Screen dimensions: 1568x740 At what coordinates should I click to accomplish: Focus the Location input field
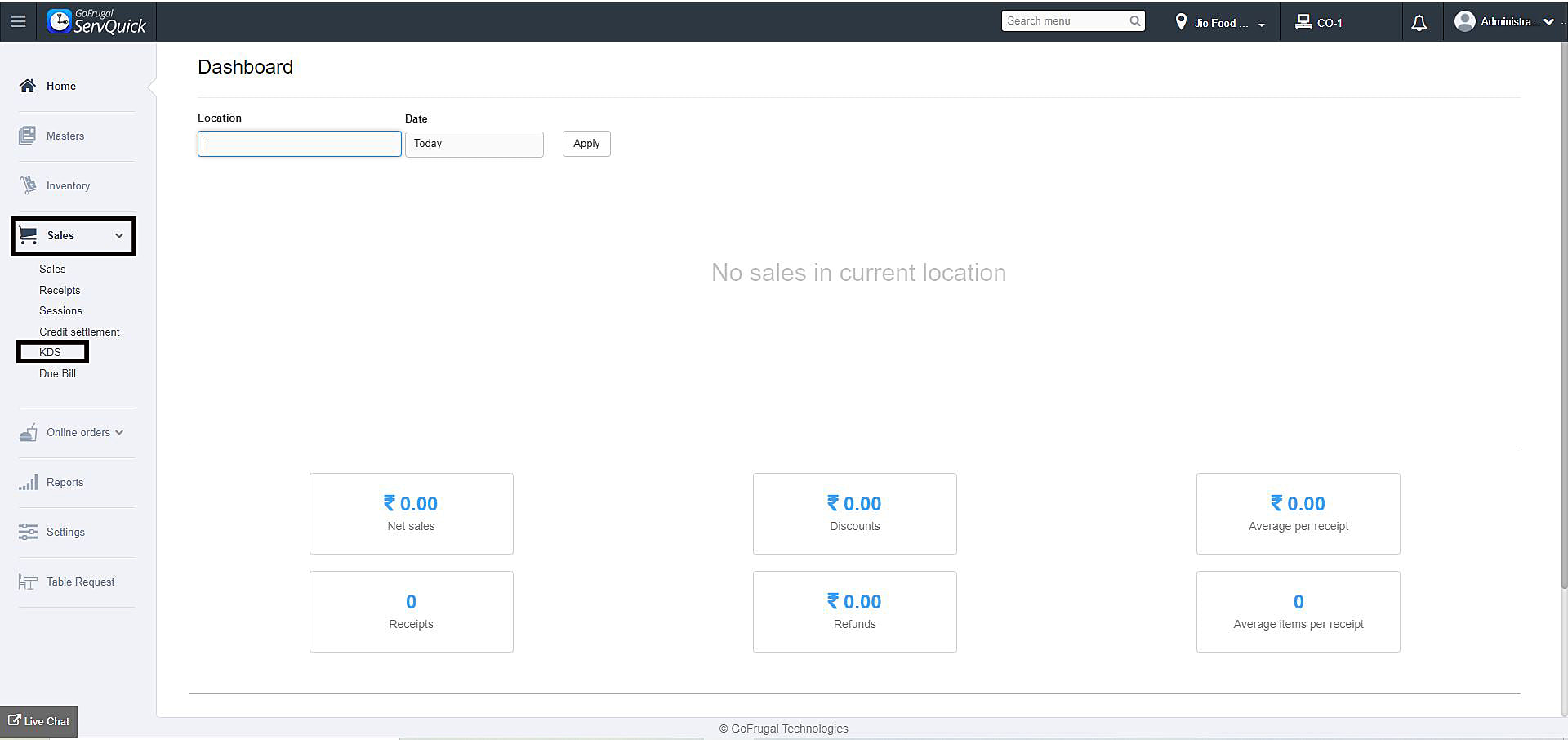299,144
